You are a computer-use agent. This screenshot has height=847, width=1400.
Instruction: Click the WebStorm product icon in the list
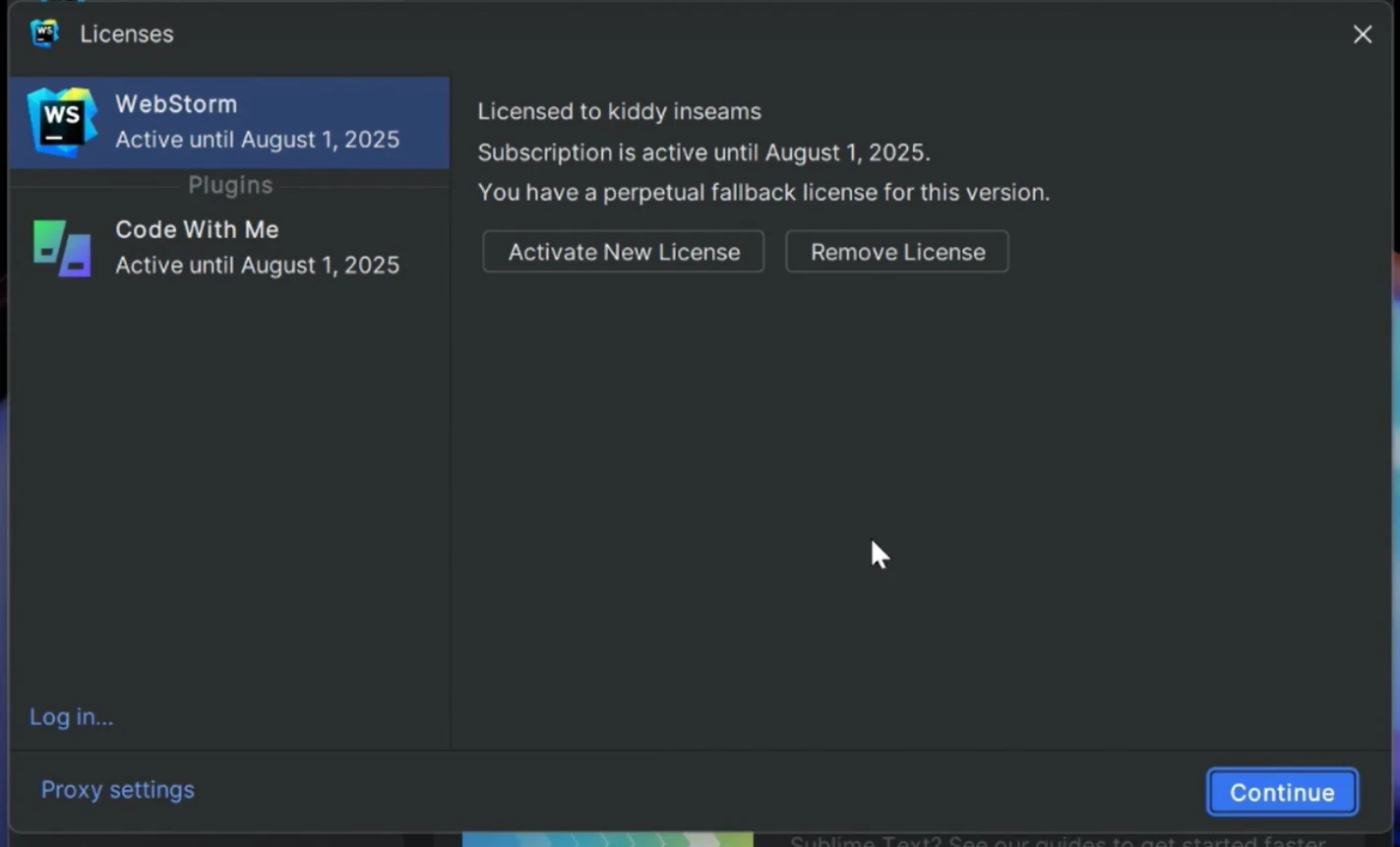[x=62, y=122]
